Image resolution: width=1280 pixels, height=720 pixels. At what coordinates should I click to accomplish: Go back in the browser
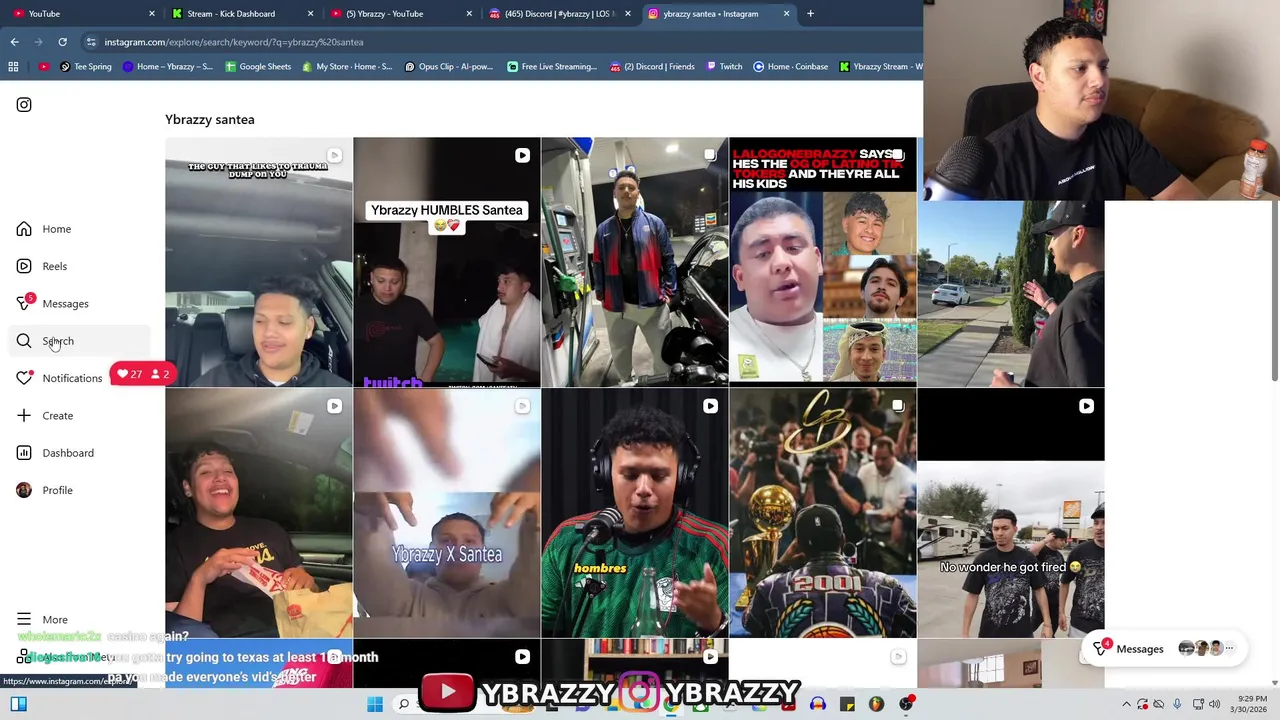pyautogui.click(x=14, y=42)
